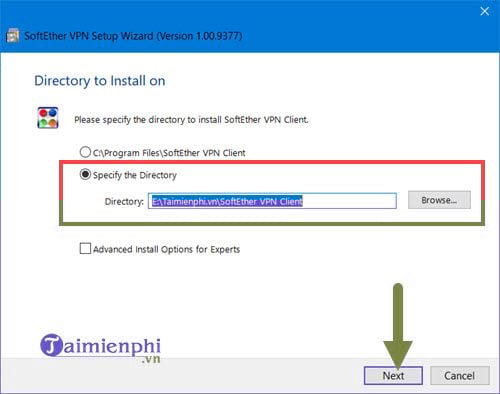Click the Taimienphi.vn watermark logo
Viewport: 500px width, 394px height.
[x=101, y=348]
